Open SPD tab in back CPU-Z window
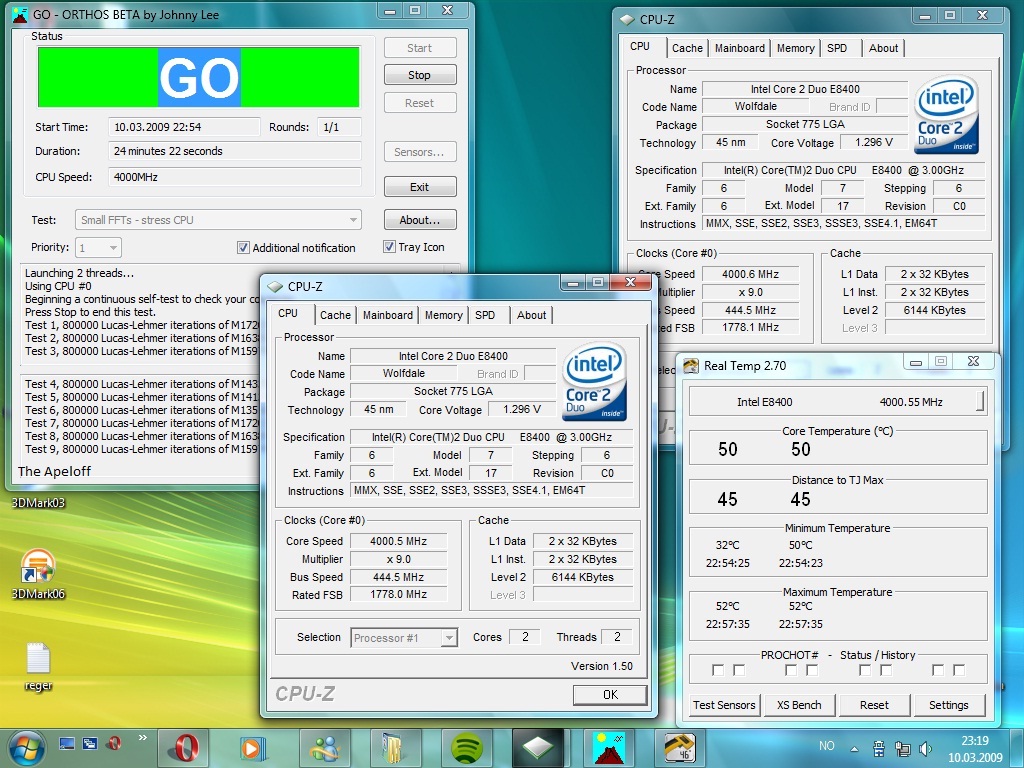This screenshot has height=768, width=1024. click(837, 48)
